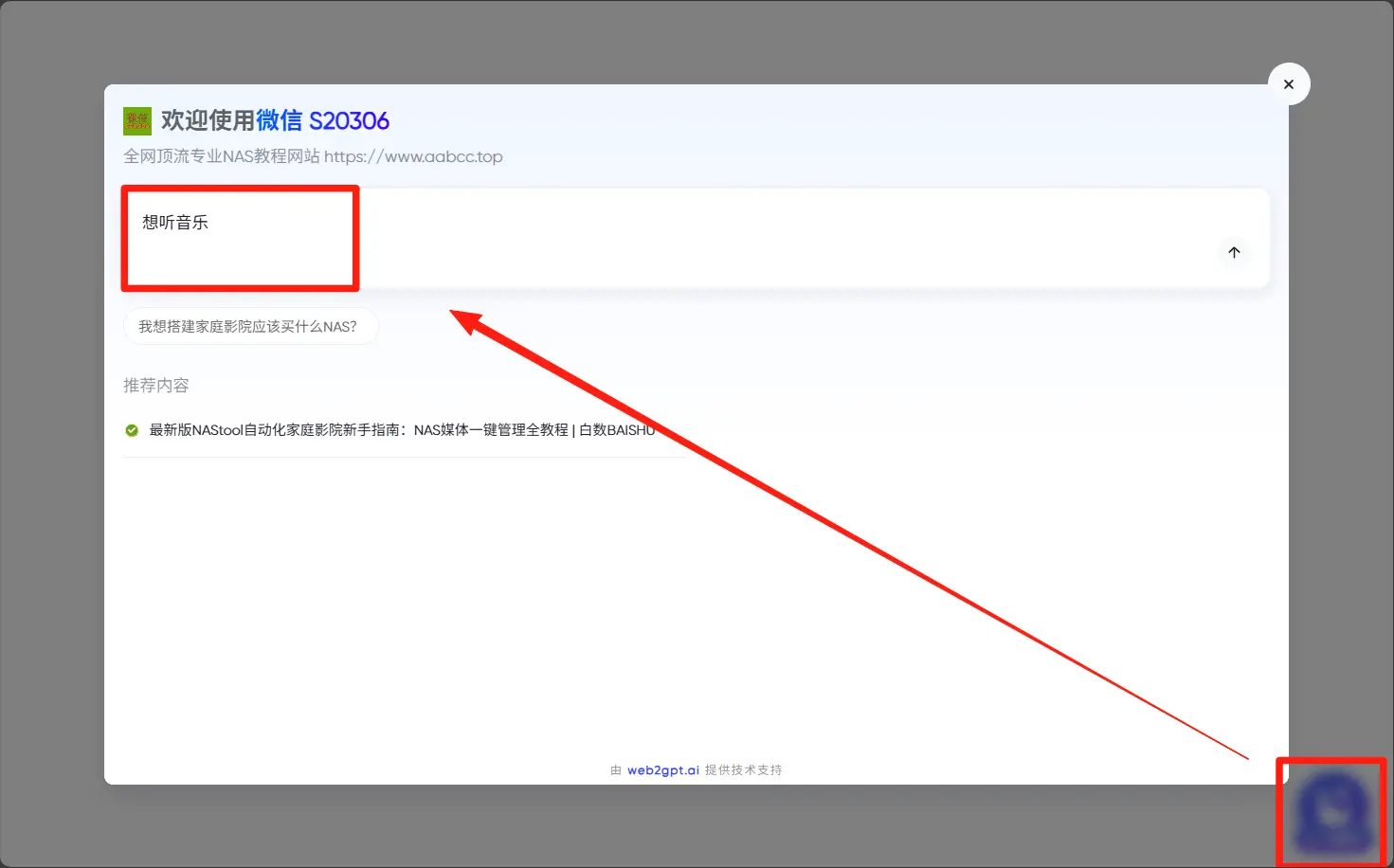The image size is (1394, 868).
Task: Click the "欢迎使用" heading text
Action: [208, 121]
